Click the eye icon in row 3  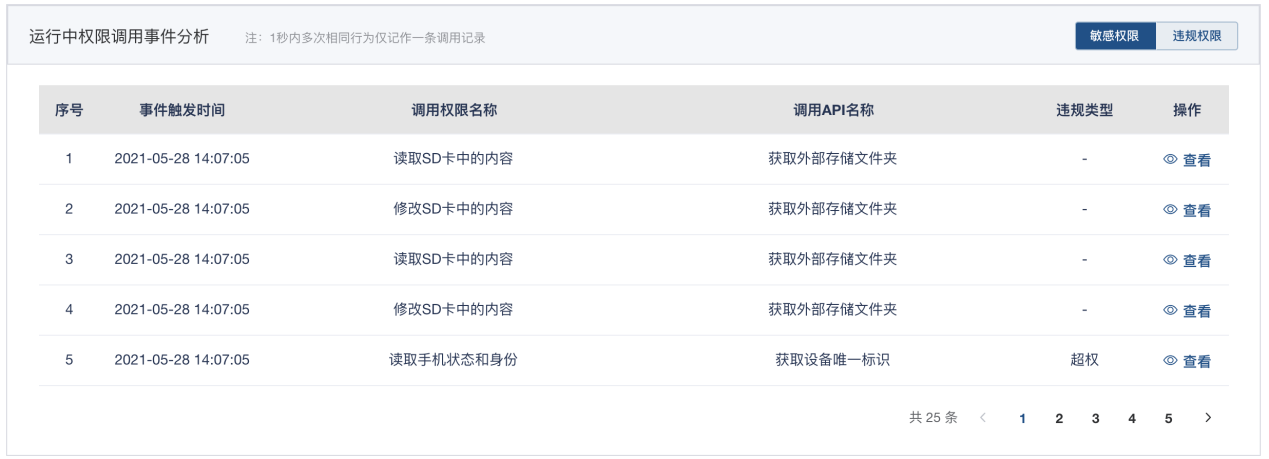[x=1170, y=260]
